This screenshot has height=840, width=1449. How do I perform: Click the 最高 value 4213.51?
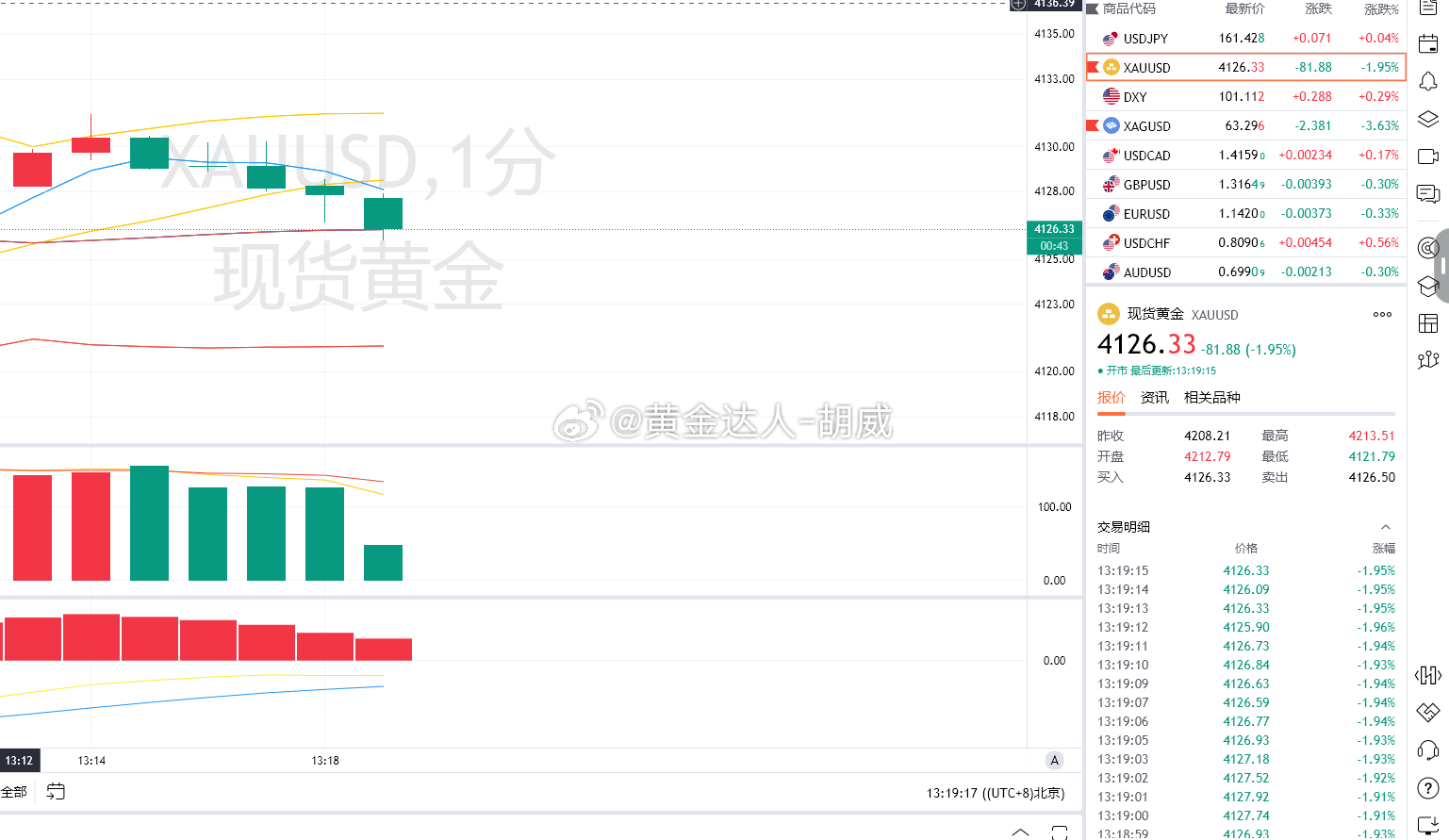(x=1372, y=436)
